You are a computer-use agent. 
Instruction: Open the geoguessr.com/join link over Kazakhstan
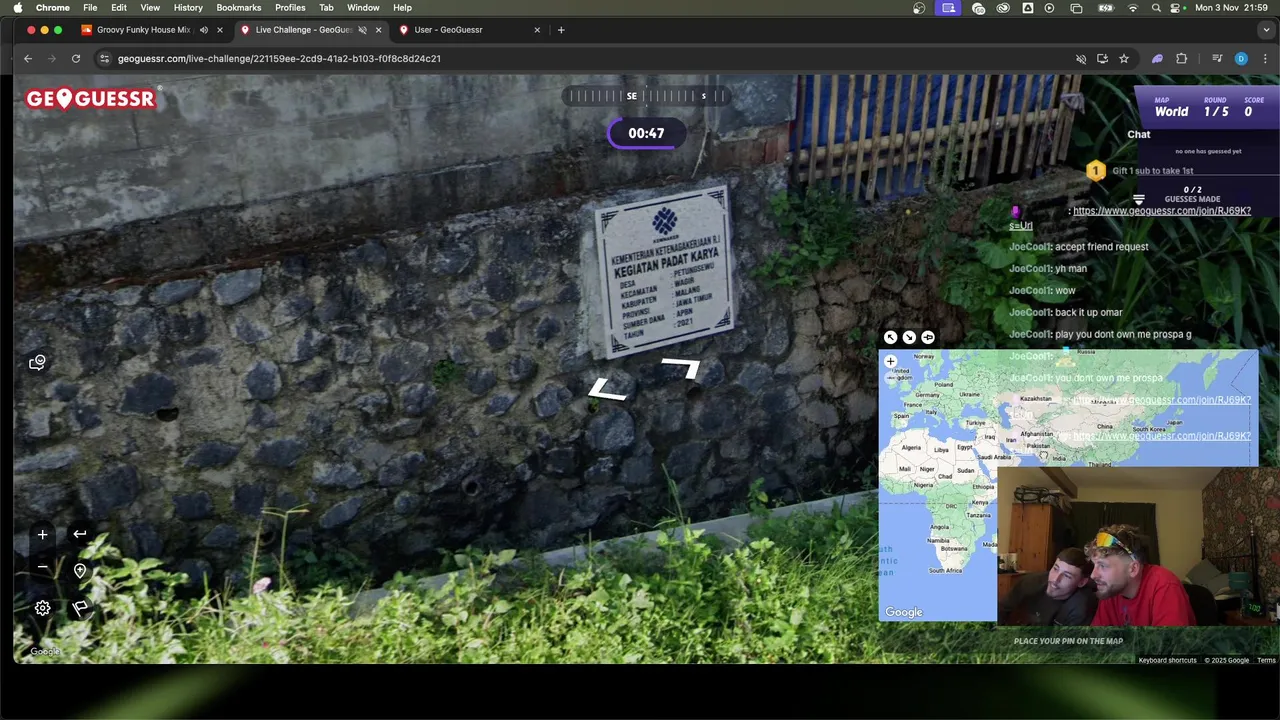click(1162, 400)
